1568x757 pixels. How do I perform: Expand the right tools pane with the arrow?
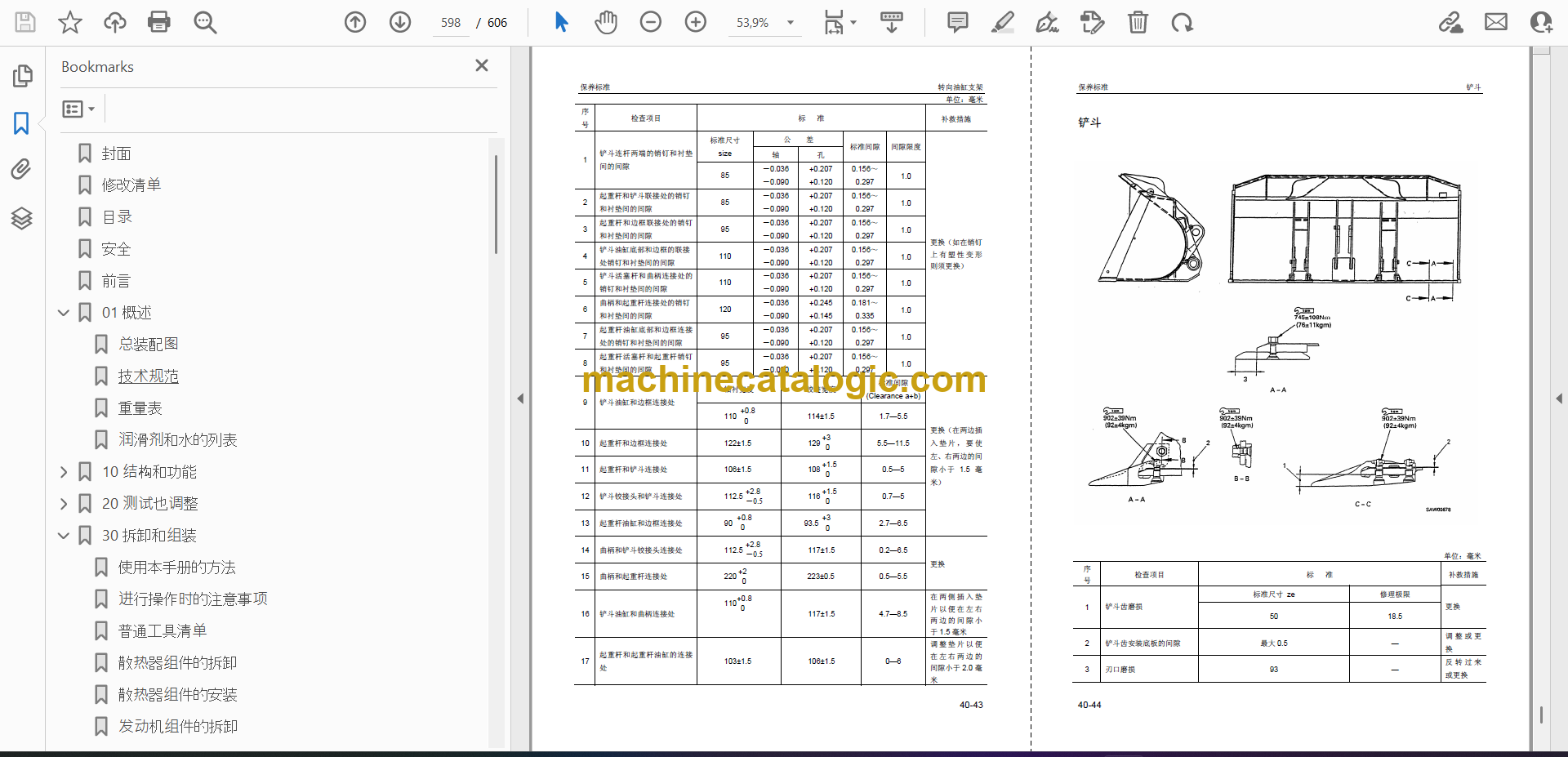(1559, 399)
